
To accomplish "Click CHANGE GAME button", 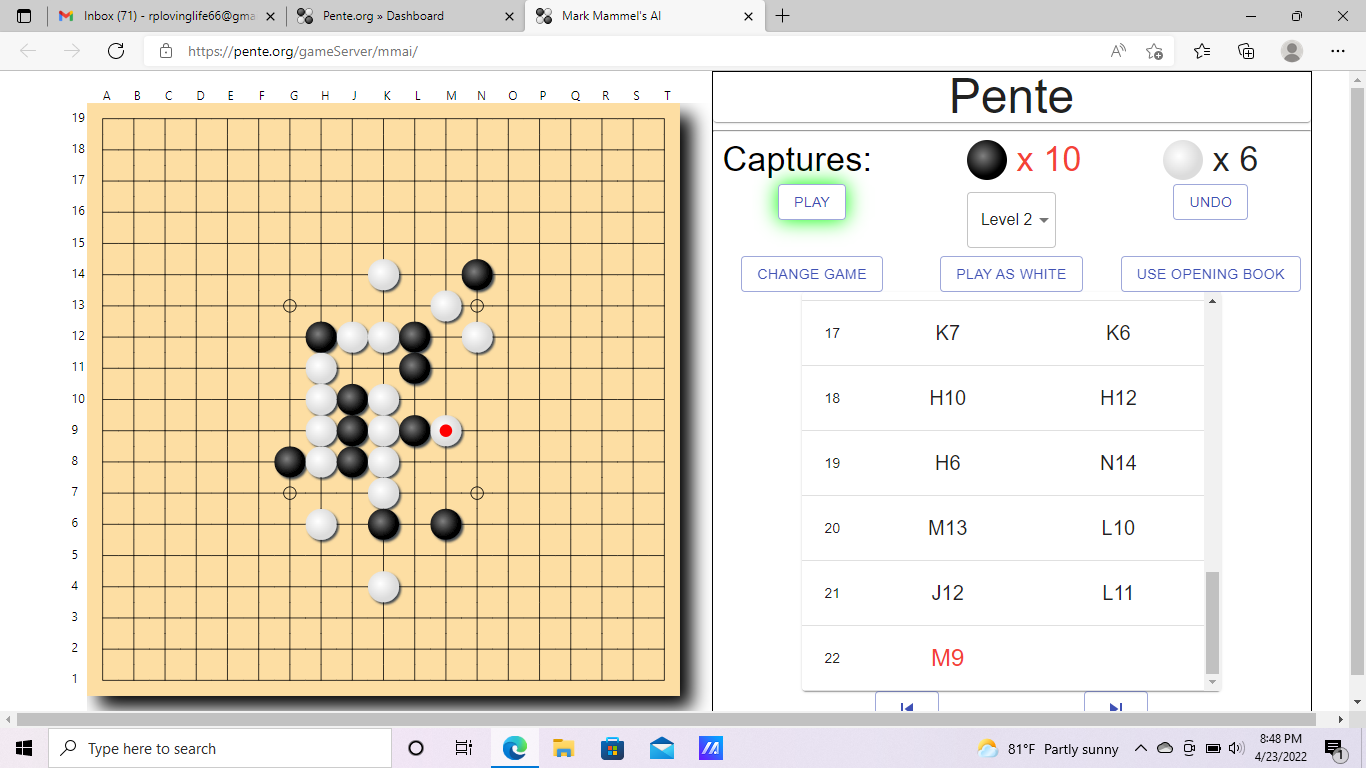I will tap(812, 274).
